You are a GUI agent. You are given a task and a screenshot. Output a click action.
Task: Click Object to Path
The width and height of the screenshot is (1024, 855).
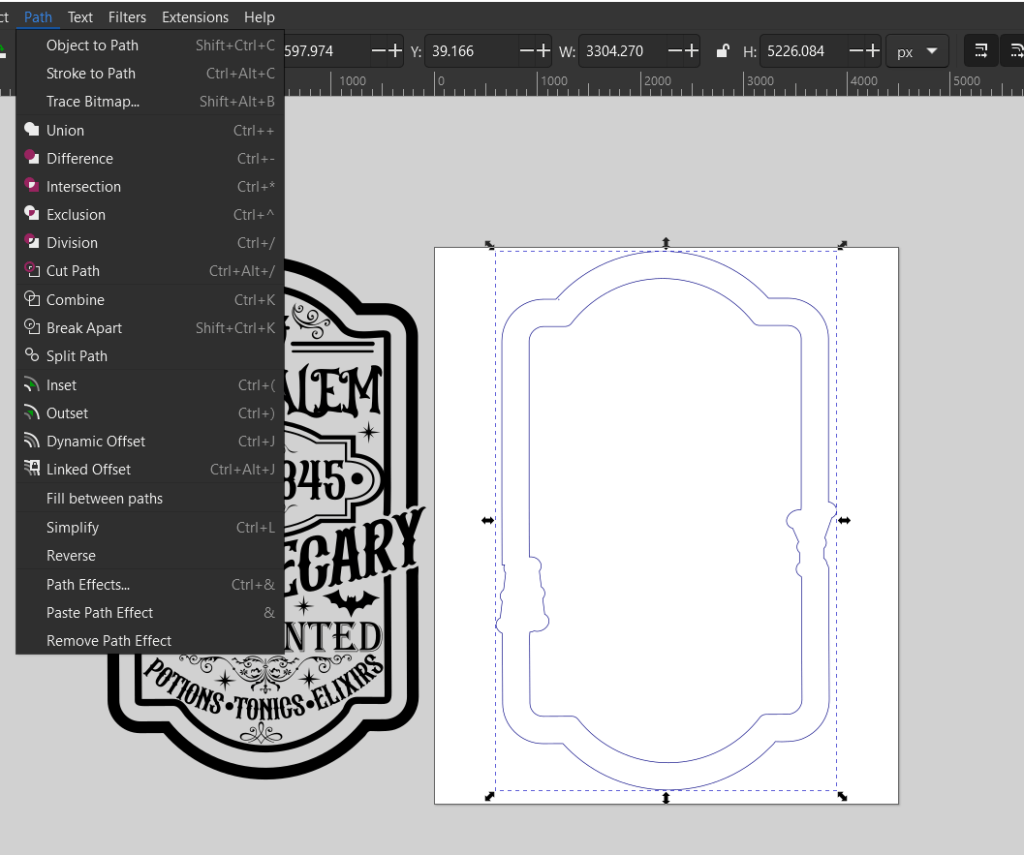92,45
